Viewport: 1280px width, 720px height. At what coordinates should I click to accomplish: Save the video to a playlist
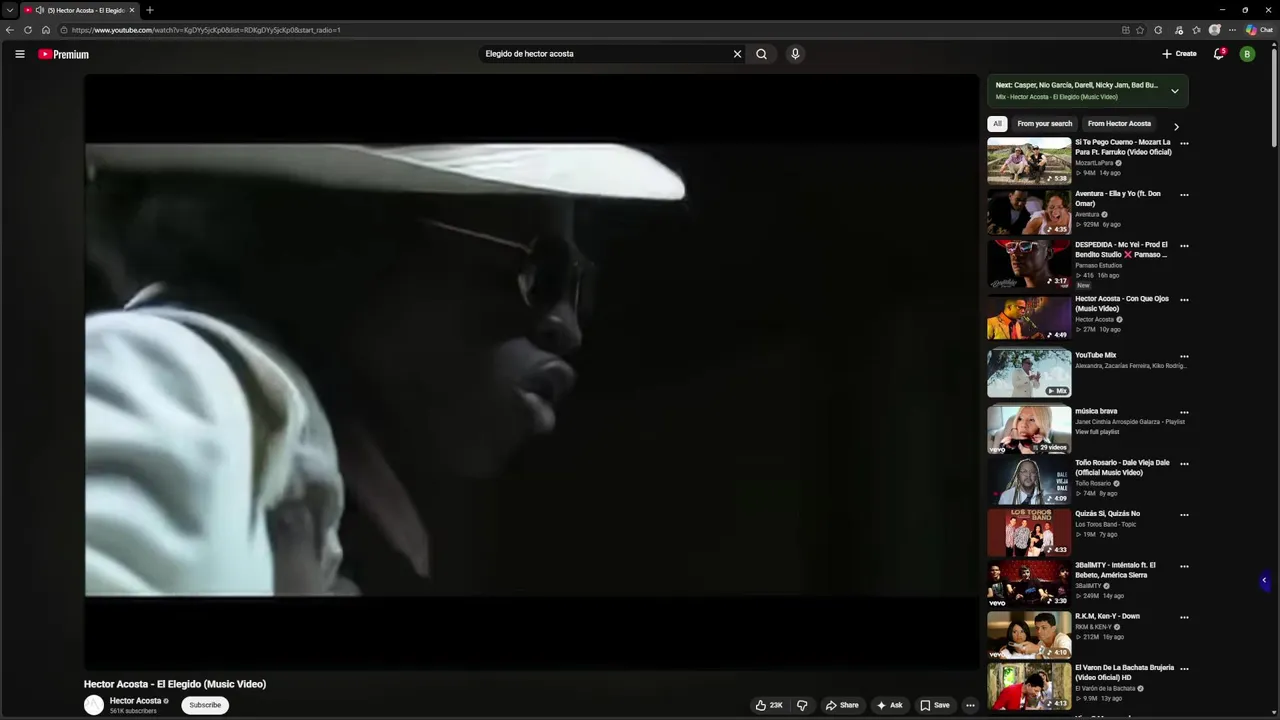(x=934, y=705)
